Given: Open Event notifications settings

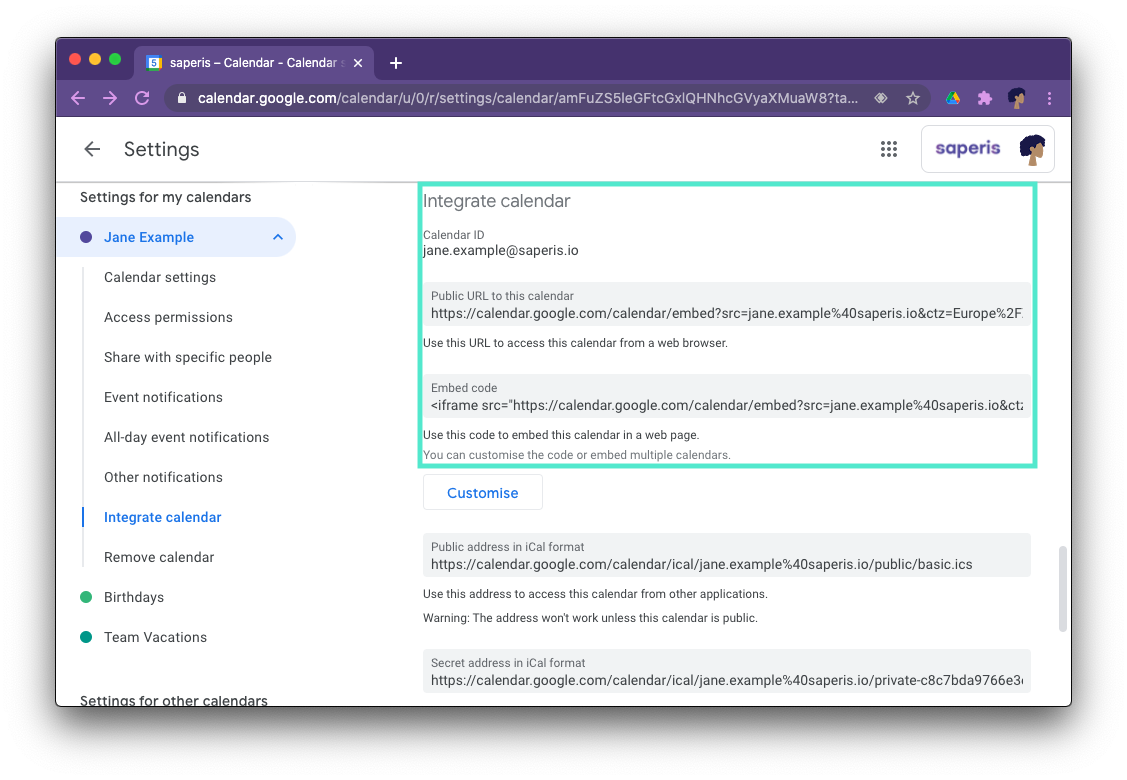Looking at the screenshot, I should tap(163, 397).
